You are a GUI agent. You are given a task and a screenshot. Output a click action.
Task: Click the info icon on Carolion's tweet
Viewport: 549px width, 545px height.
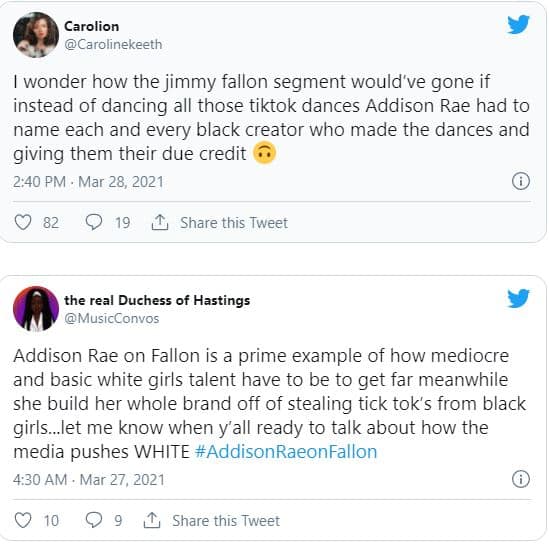pyautogui.click(x=521, y=181)
